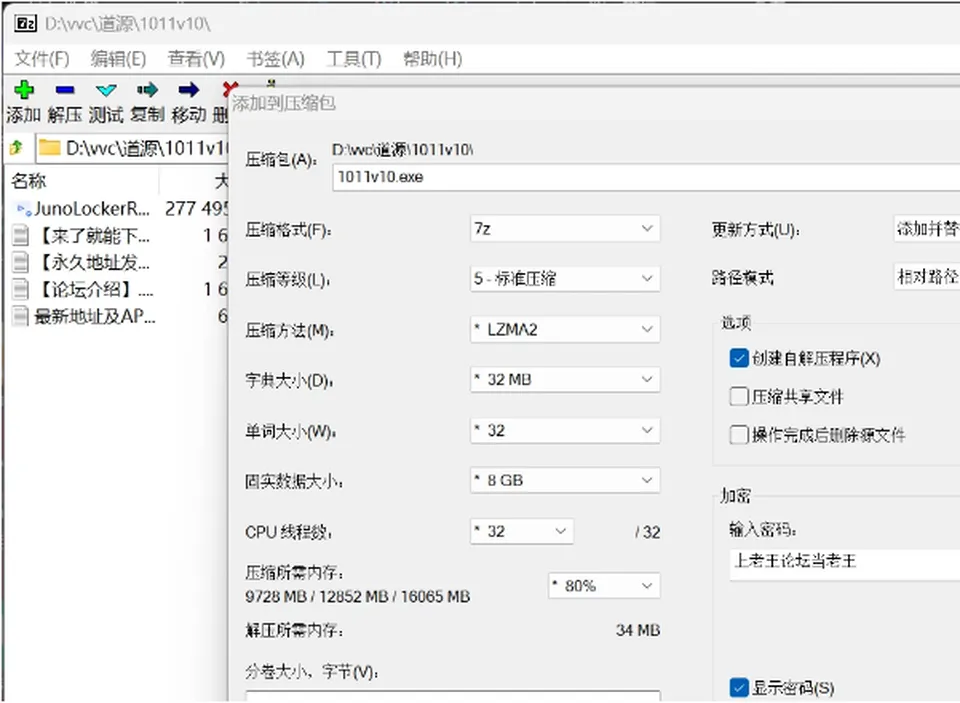Open the 压缩等级 dropdown showing 5 - 标准压缩
Screen dimensions: 960x703
pyautogui.click(x=565, y=279)
